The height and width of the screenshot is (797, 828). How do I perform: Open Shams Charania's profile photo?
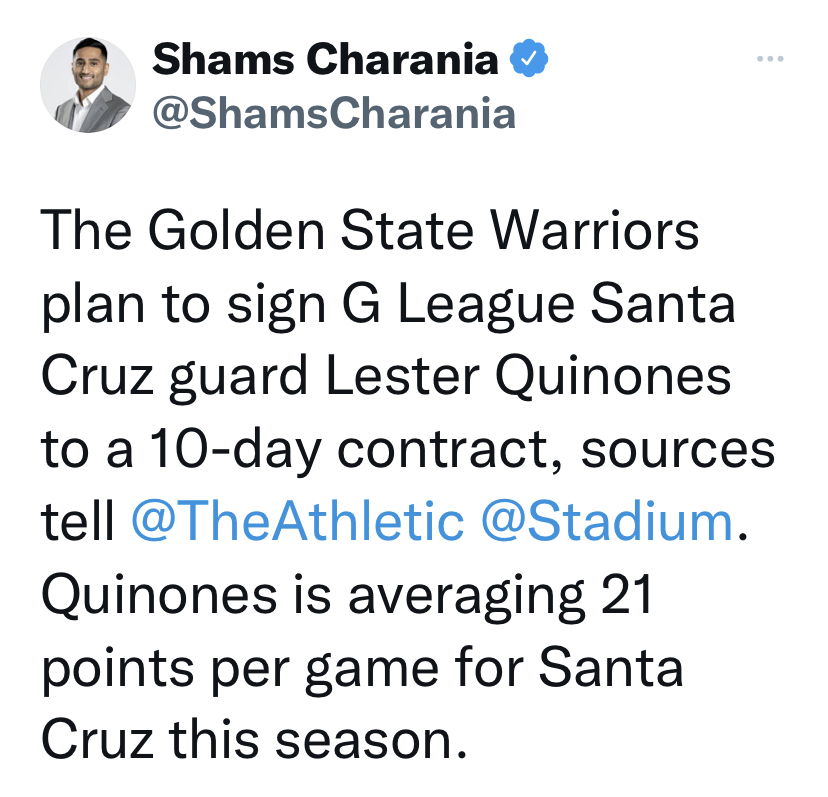88,85
